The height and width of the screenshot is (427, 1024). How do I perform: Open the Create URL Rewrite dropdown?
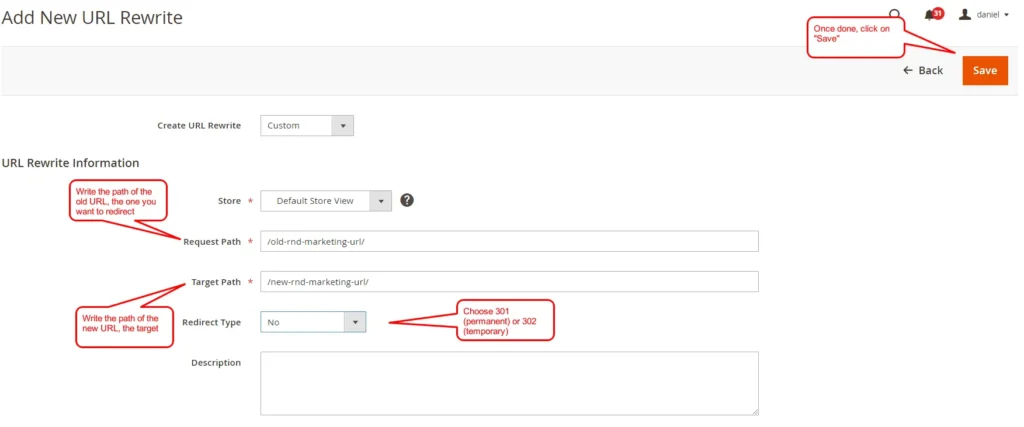(x=307, y=125)
